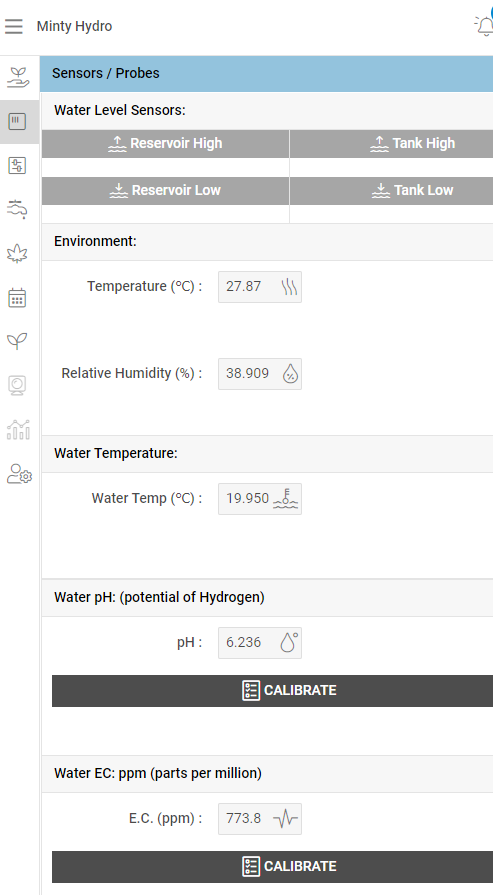Click the notifications bell icon
The image size is (493, 895).
pyautogui.click(x=484, y=26)
